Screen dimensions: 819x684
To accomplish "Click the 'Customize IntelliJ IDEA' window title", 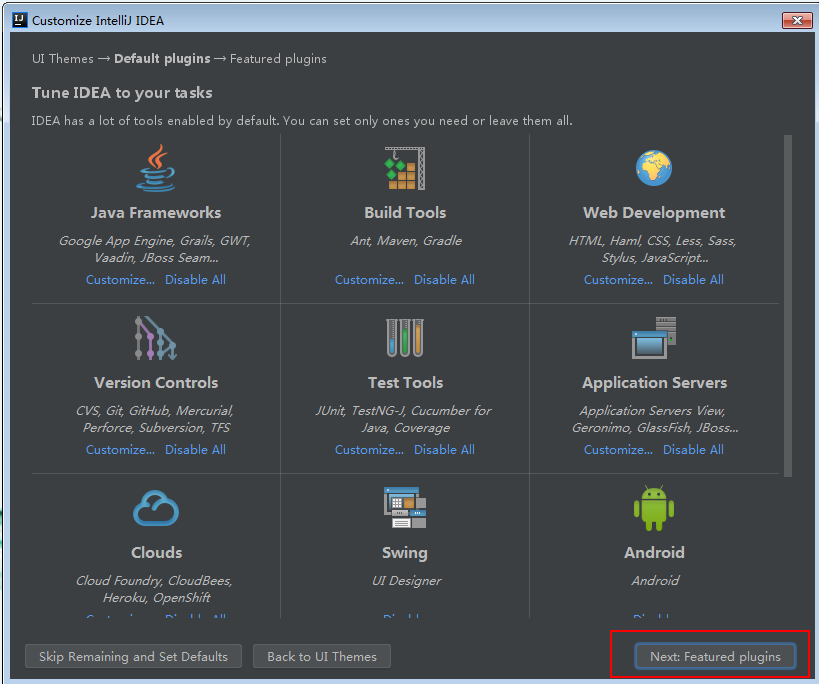I will point(98,20).
